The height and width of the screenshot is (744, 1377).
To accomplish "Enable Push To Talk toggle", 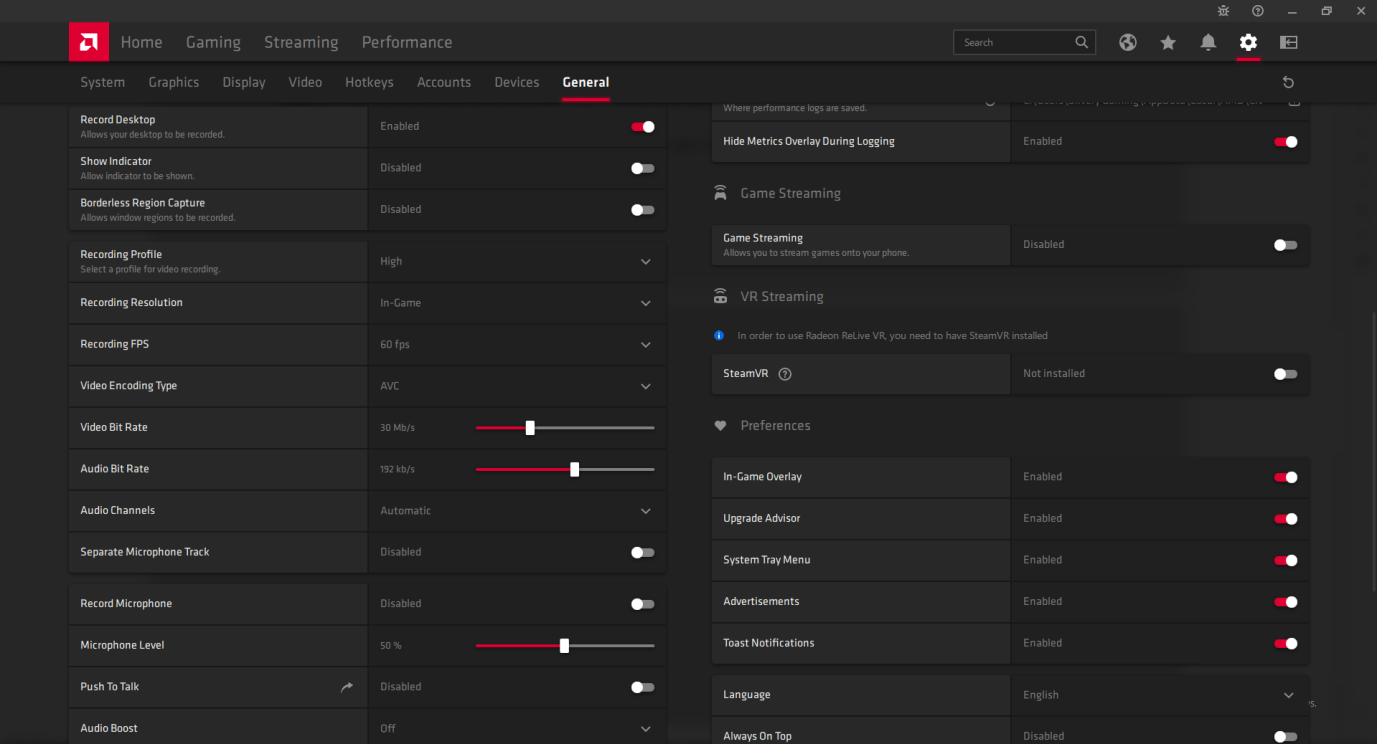I will 643,687.
